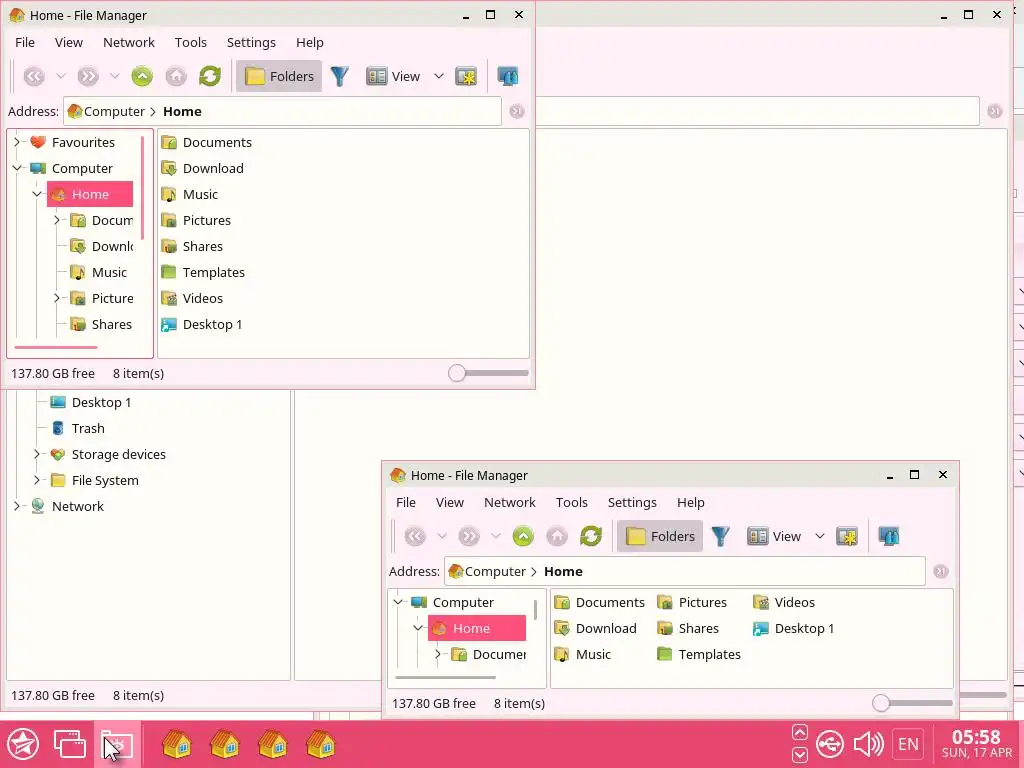Open Videos folder in bottom-right file list

(784, 602)
